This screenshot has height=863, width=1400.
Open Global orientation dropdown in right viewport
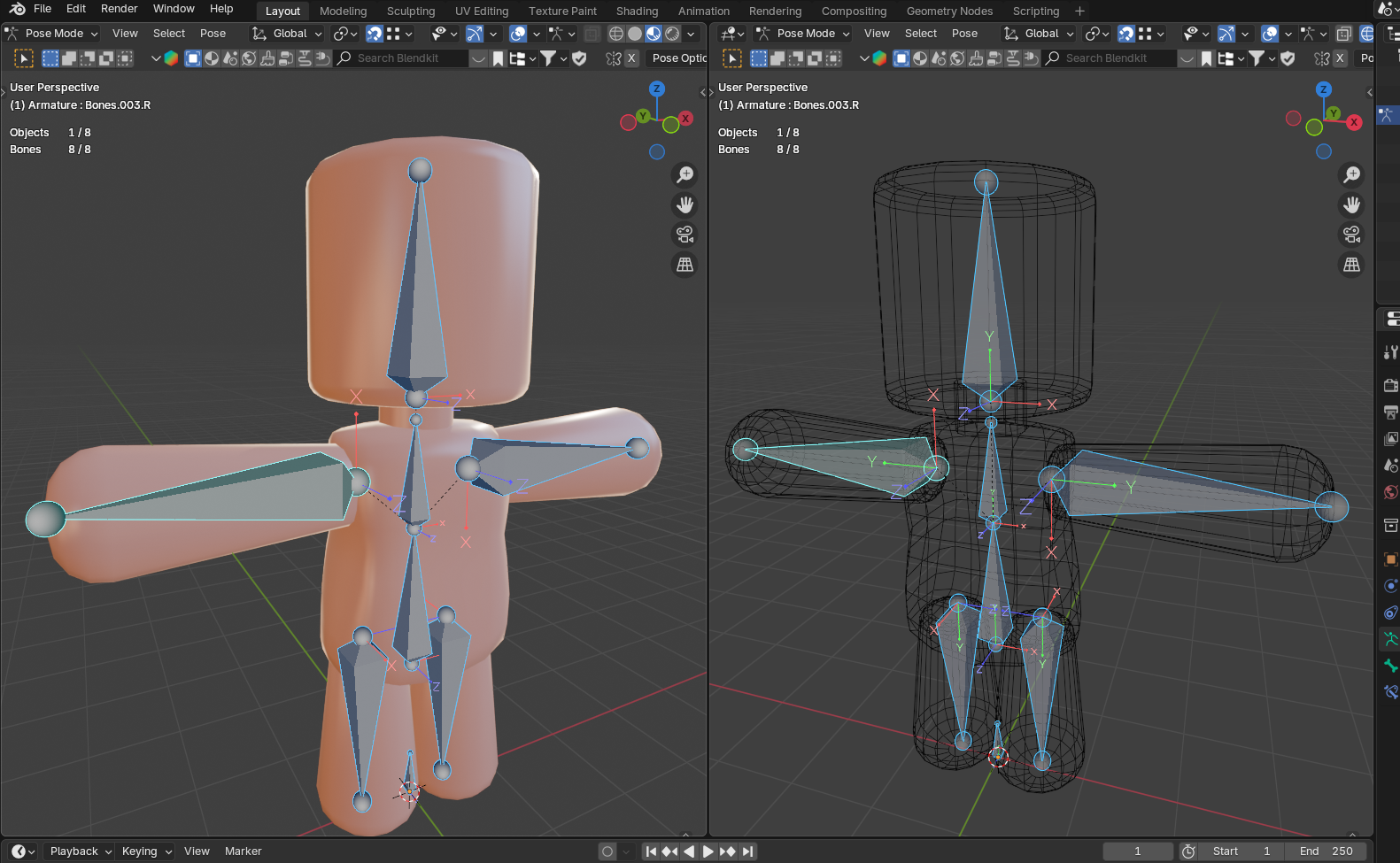[1040, 34]
